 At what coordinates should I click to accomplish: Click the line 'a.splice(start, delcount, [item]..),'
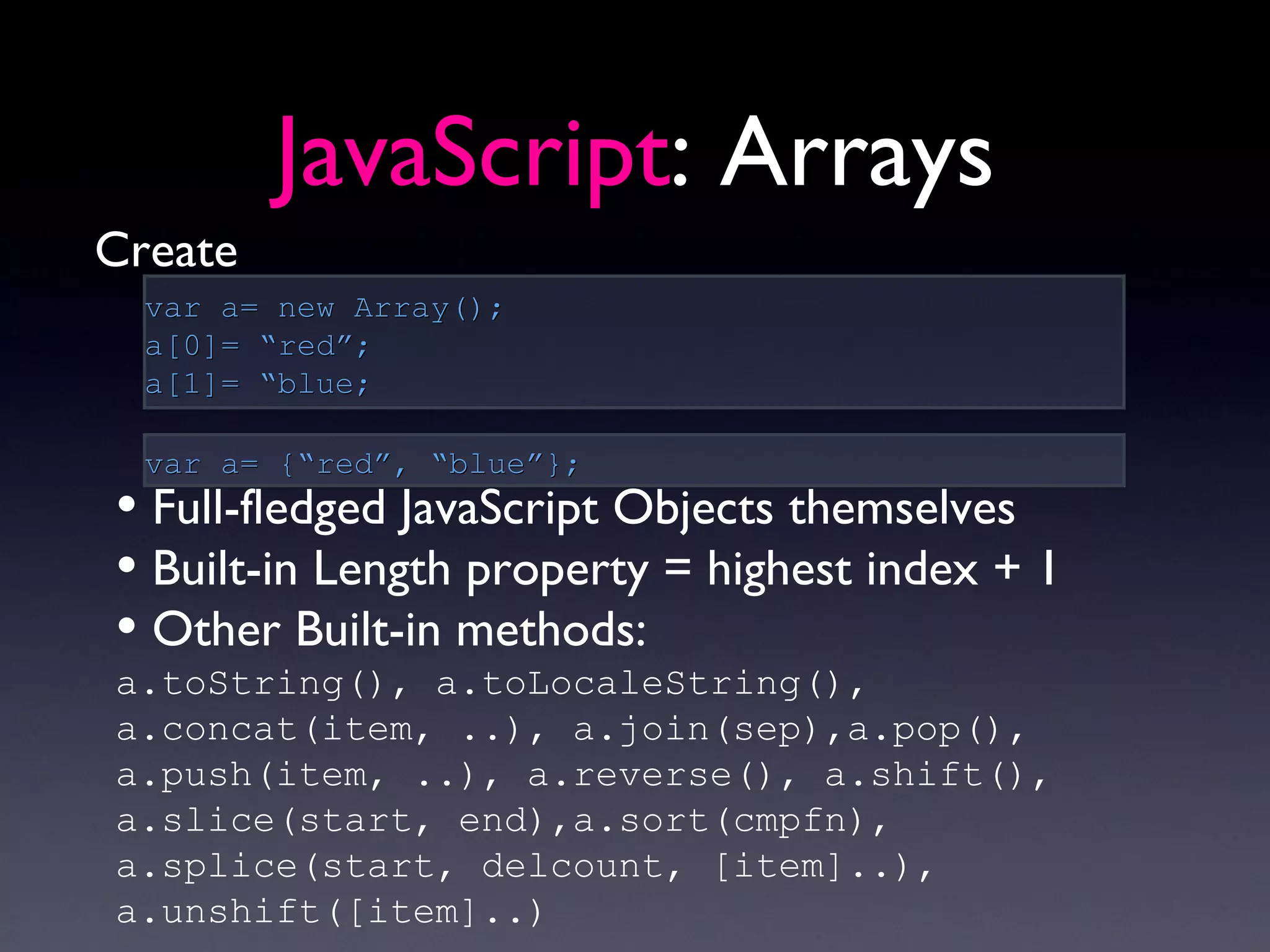click(525, 866)
